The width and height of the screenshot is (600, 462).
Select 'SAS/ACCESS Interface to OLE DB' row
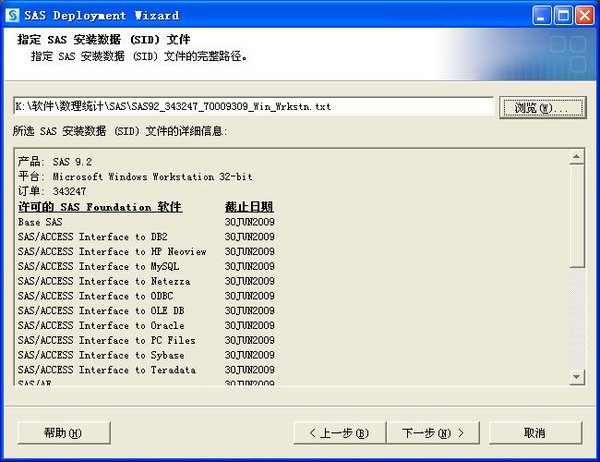pos(146,311)
